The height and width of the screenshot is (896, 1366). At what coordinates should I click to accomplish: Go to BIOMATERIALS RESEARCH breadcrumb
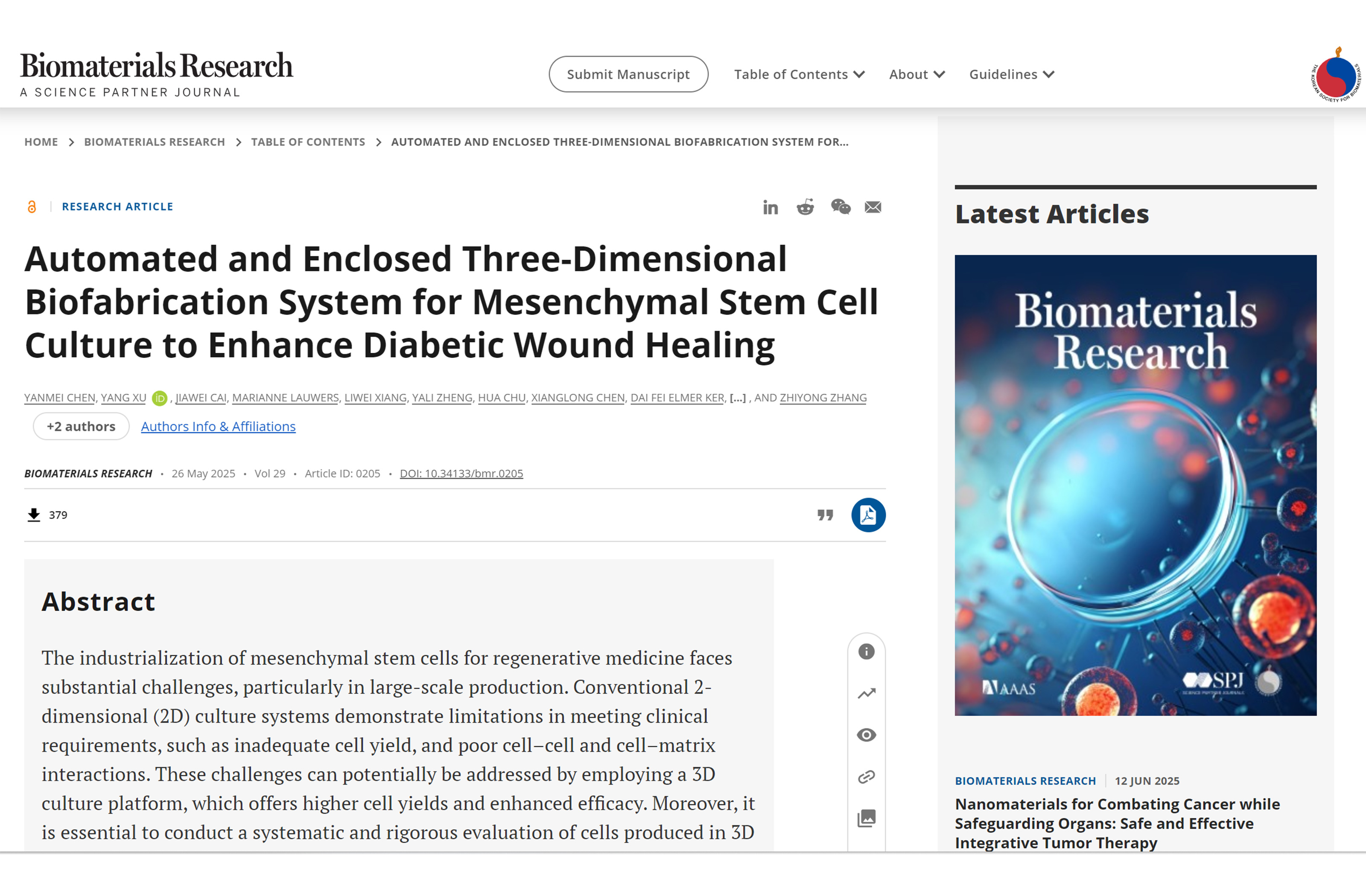tap(155, 142)
